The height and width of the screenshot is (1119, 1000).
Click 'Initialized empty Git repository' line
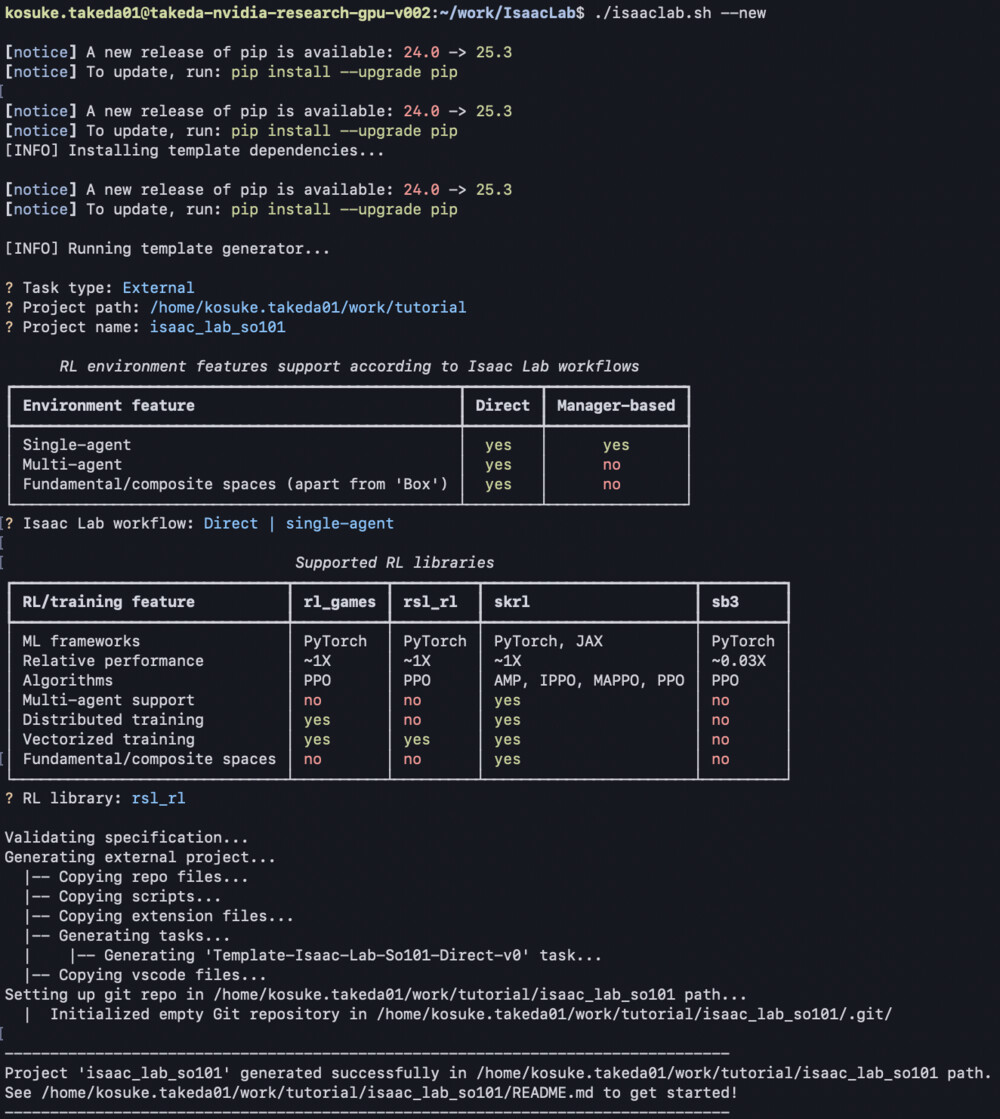(471, 1014)
